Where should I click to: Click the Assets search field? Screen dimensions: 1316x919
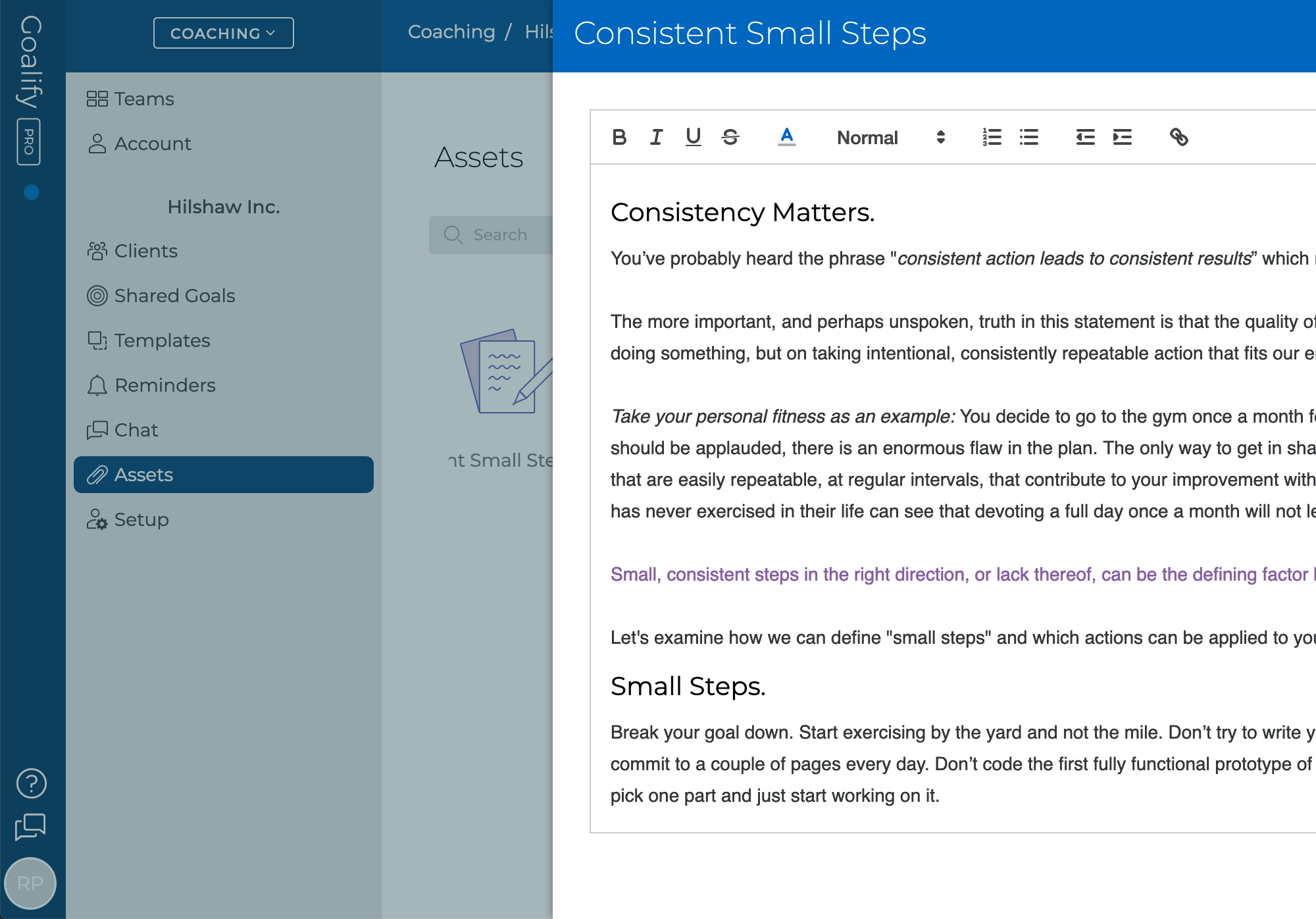tap(500, 235)
